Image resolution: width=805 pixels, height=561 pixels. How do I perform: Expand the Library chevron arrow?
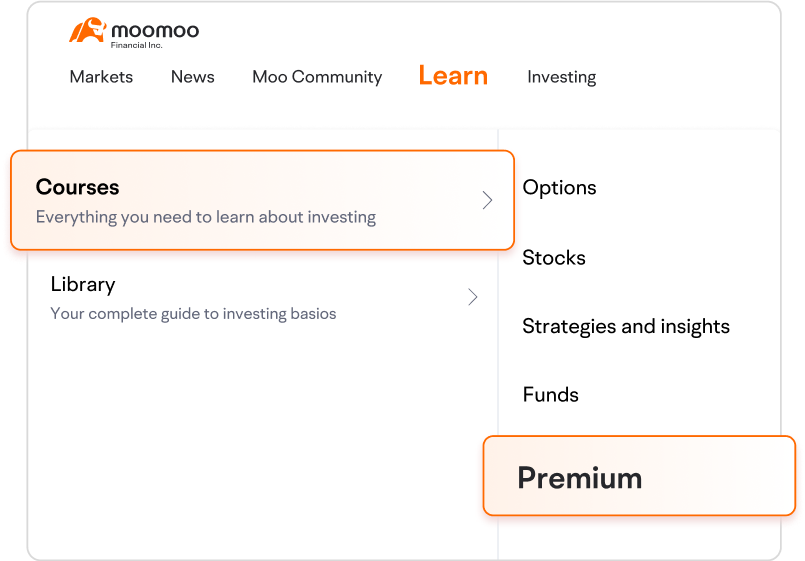click(473, 297)
